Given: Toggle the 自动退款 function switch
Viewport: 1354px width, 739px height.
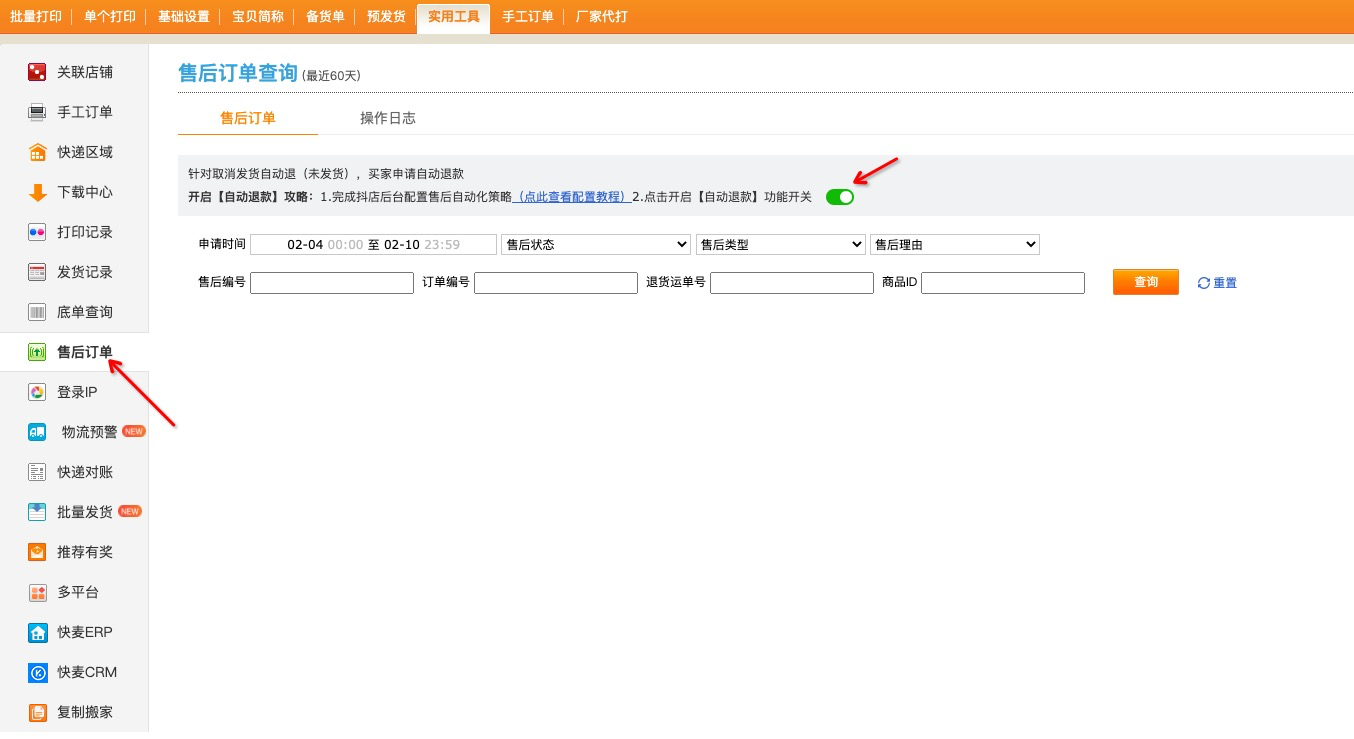Looking at the screenshot, I should click(839, 197).
